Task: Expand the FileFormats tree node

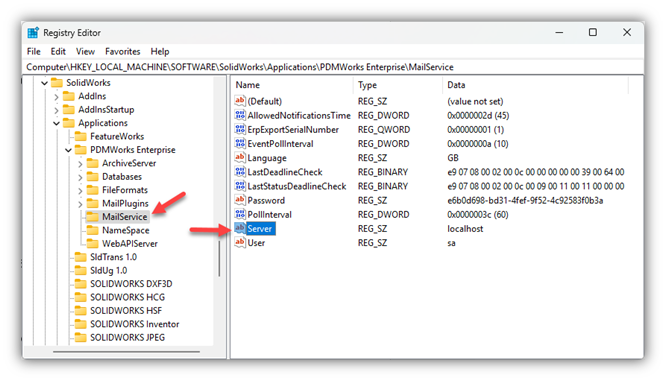Action: click(x=80, y=190)
